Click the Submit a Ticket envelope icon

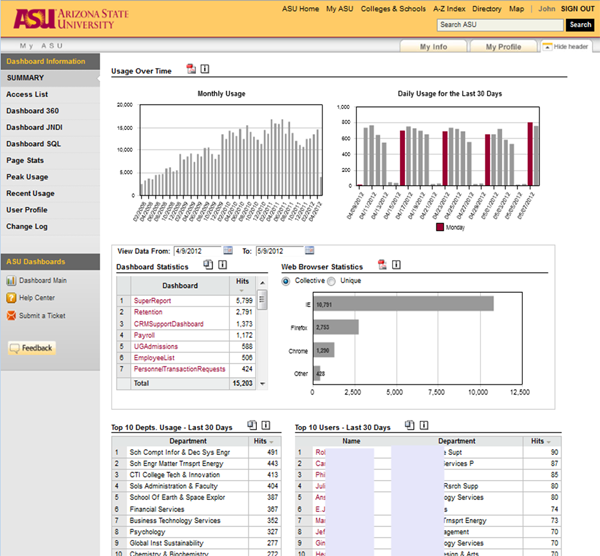[11, 315]
